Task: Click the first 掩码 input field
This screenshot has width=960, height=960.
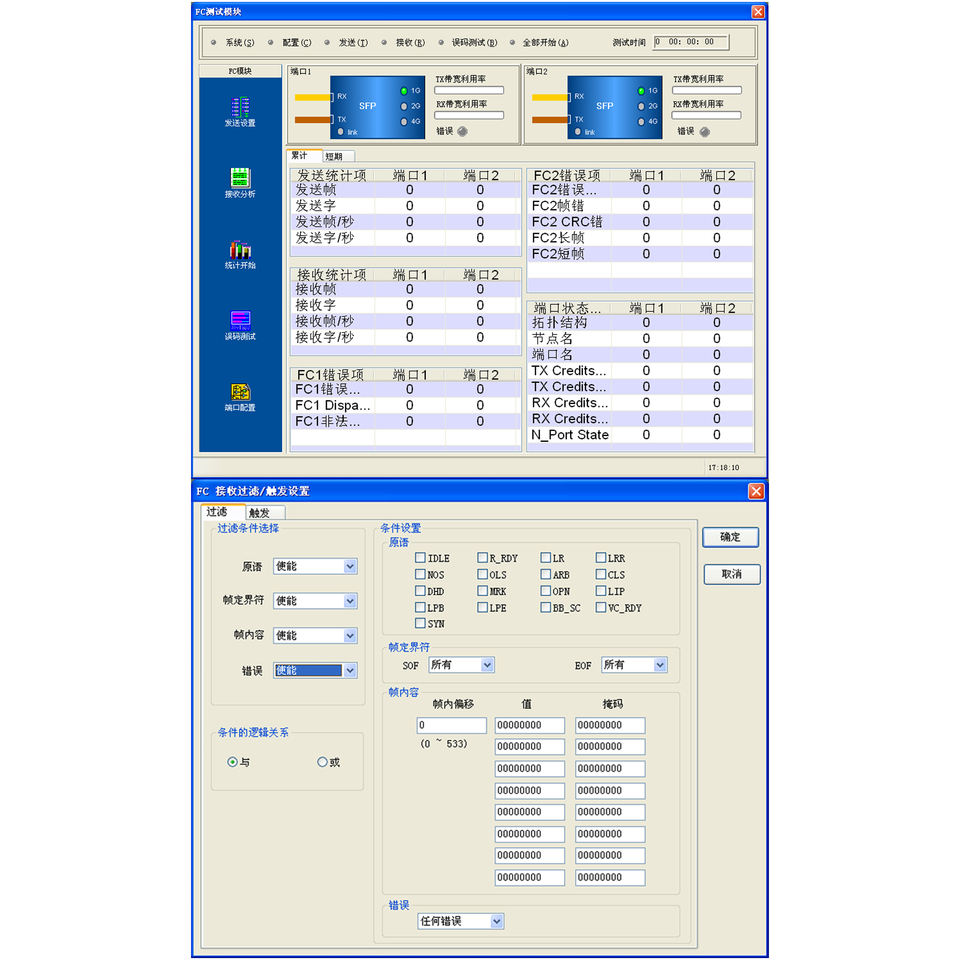Action: [610, 725]
